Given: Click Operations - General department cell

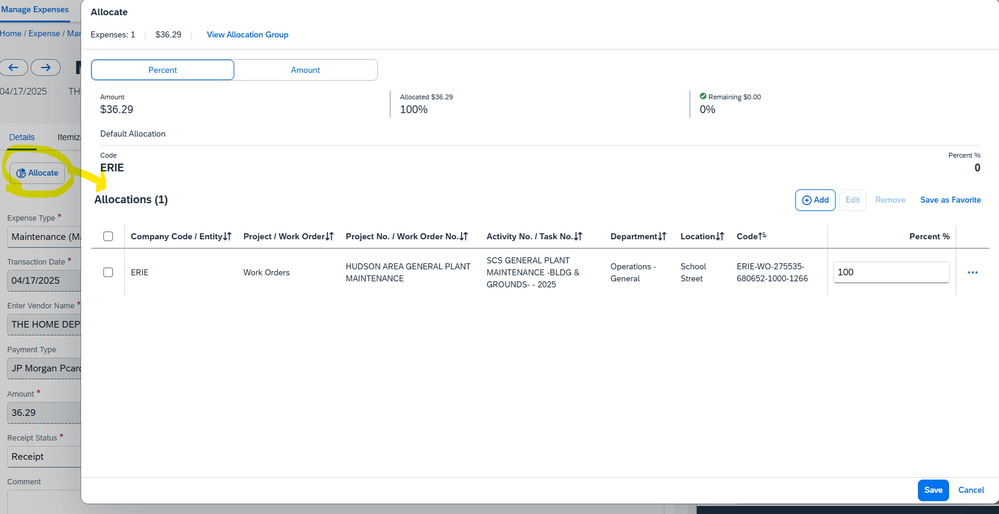Looking at the screenshot, I should point(633,273).
